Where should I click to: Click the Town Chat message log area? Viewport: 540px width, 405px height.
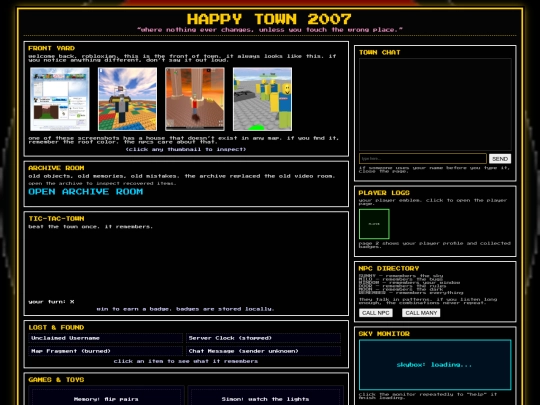pyautogui.click(x=435, y=104)
